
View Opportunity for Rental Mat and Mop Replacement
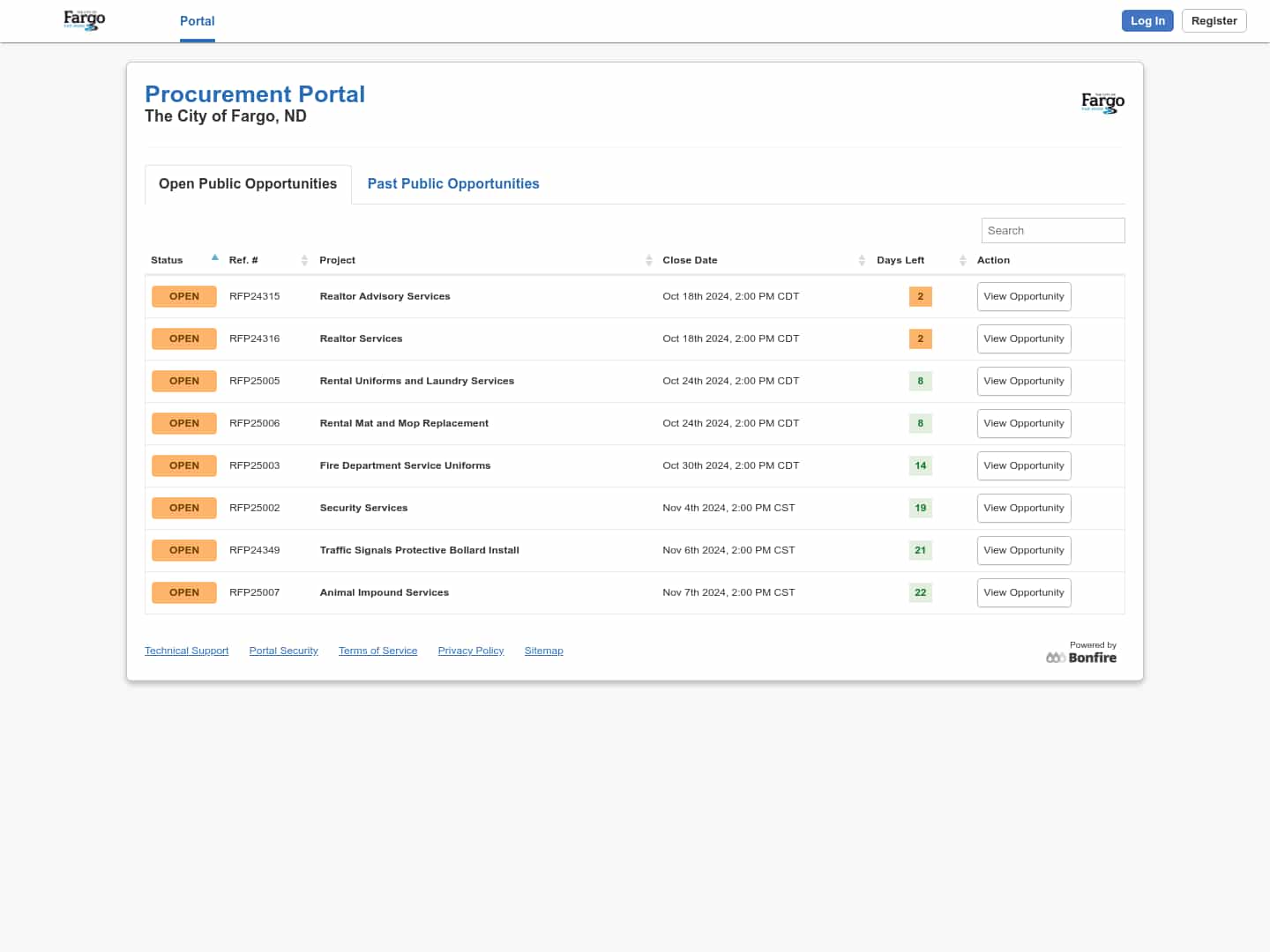(1024, 424)
